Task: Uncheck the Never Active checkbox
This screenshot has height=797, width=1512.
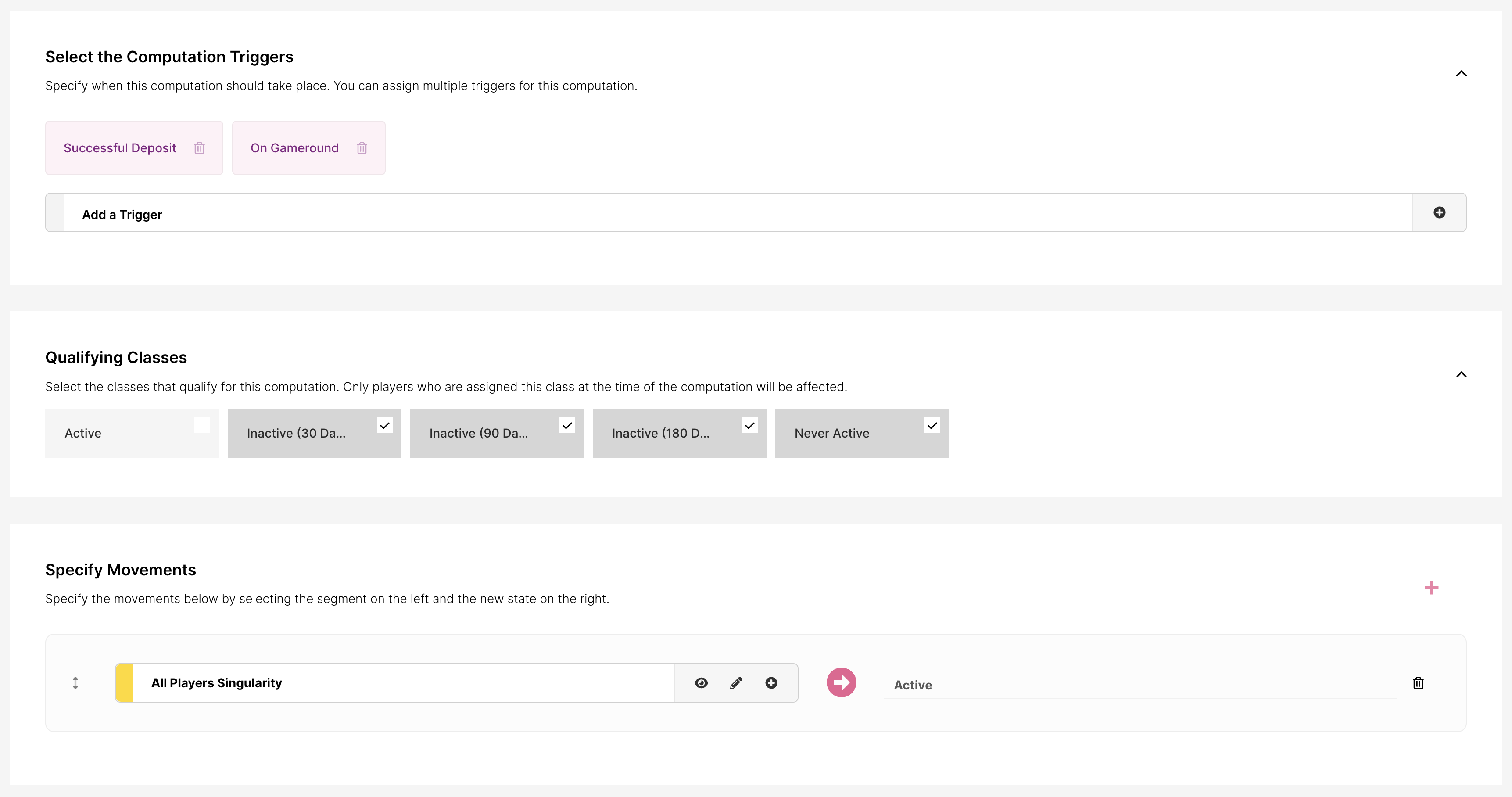Action: (x=932, y=425)
